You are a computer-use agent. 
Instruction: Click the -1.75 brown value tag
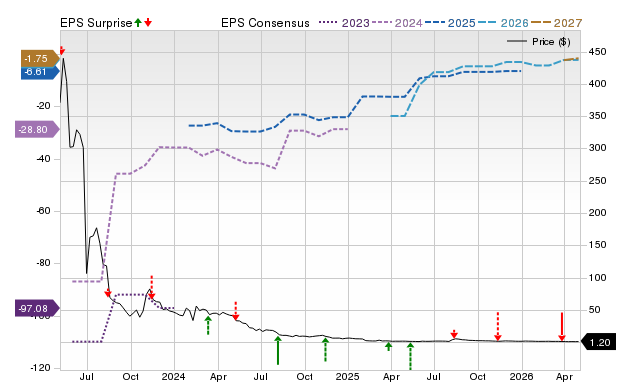[x=40, y=58]
